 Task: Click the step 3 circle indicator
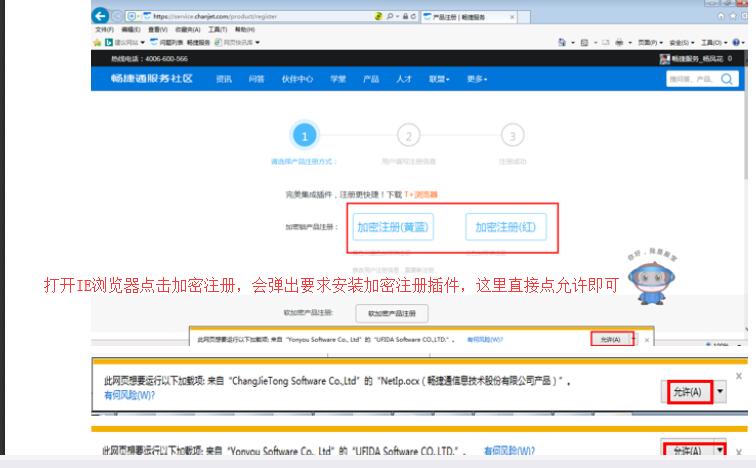click(512, 136)
